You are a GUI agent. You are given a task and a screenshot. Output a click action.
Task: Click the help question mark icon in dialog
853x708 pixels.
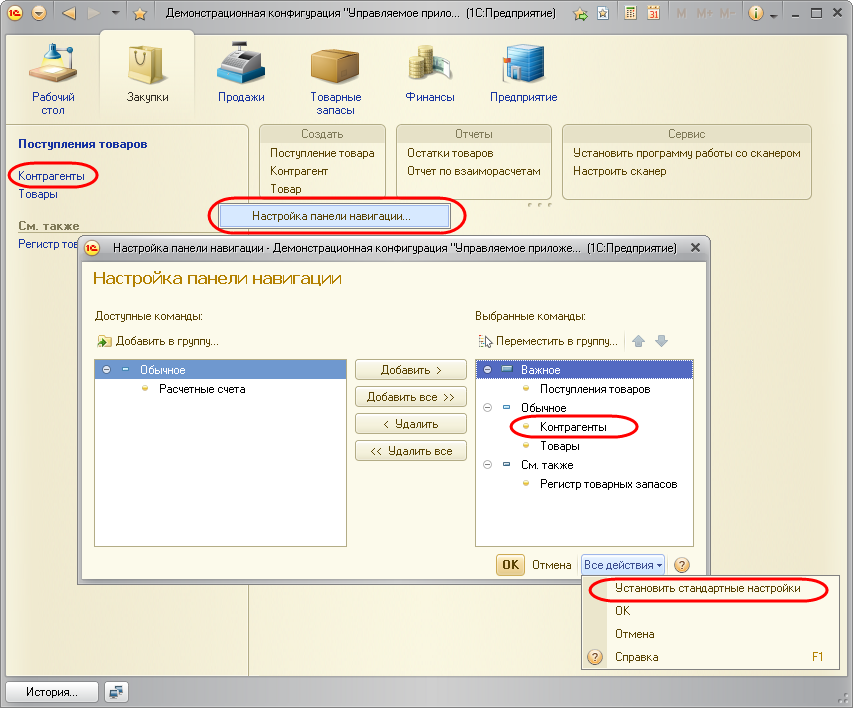[682, 565]
